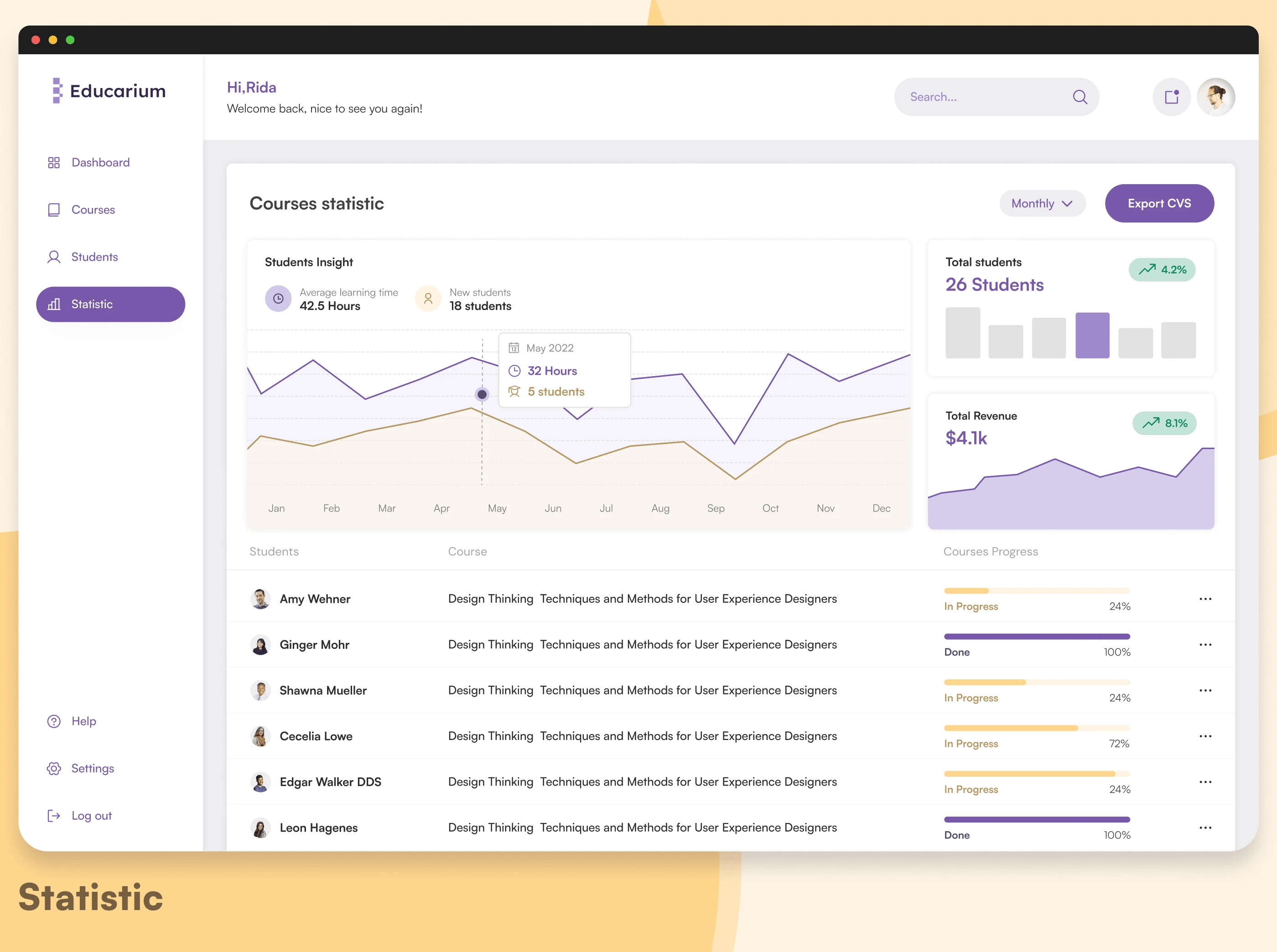Viewport: 1277px width, 952px height.
Task: Click the Average learning time clock icon
Action: click(278, 299)
